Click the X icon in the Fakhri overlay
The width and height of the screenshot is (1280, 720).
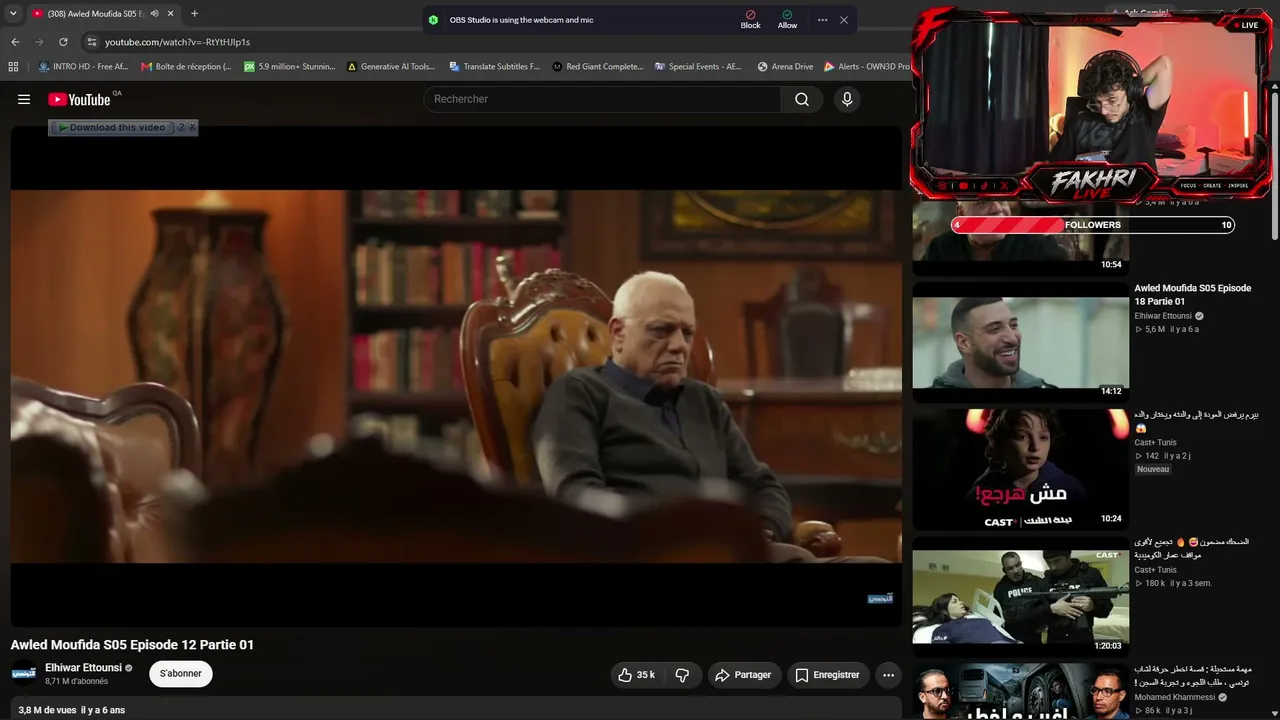coord(1004,185)
